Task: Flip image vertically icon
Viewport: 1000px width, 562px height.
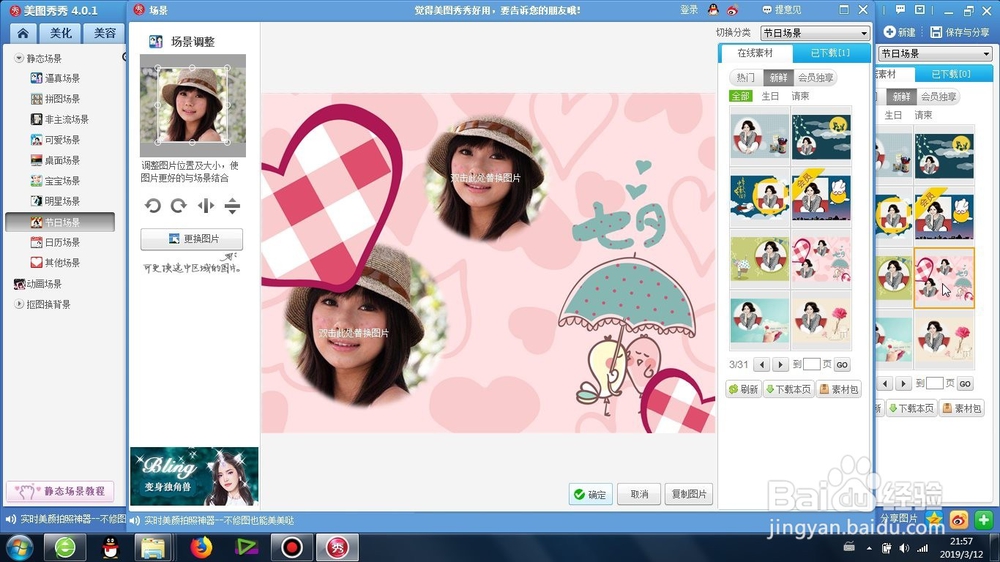Action: click(x=232, y=205)
